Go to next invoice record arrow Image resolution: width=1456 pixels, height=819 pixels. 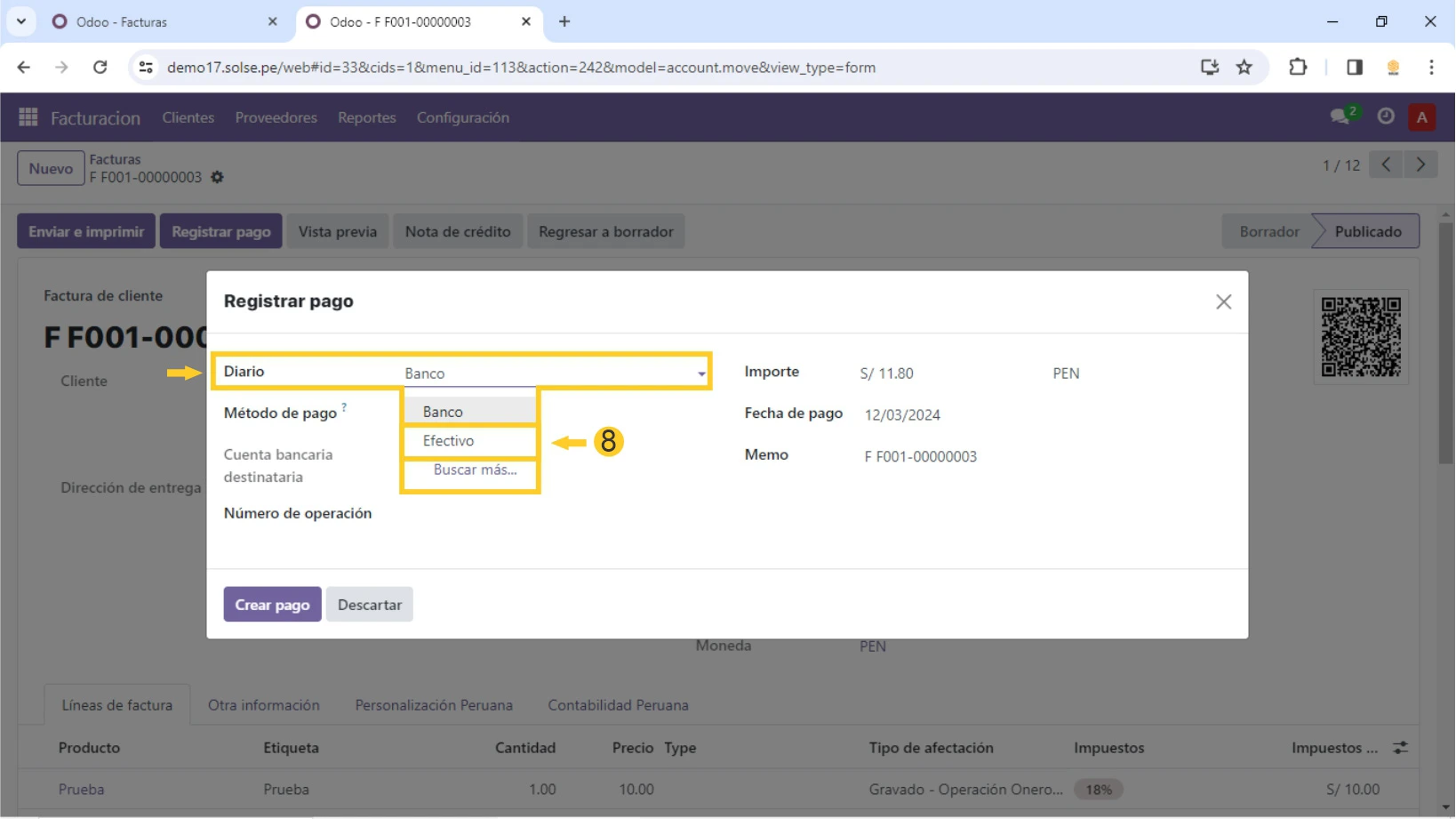[1420, 165]
